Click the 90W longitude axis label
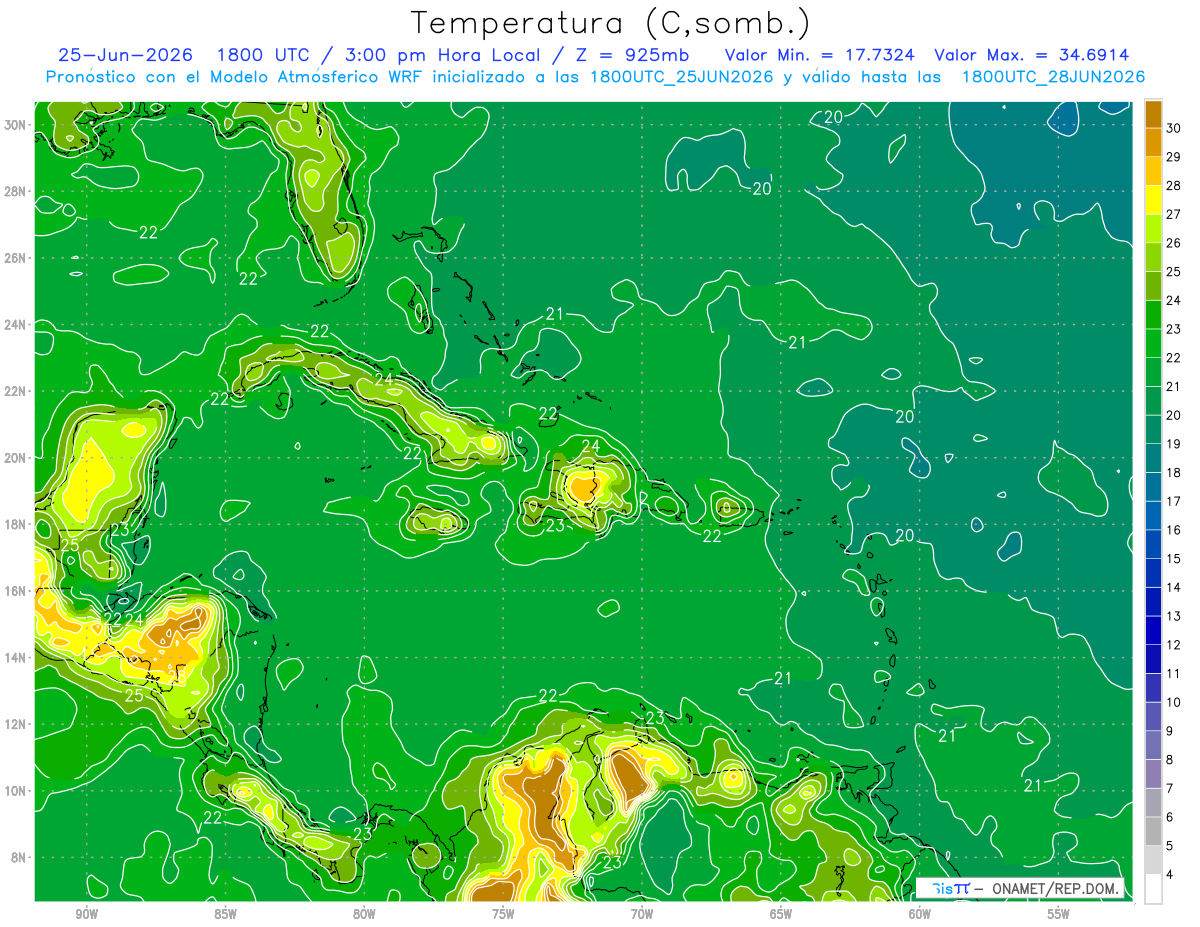This screenshot has width=1200, height=927. point(86,914)
